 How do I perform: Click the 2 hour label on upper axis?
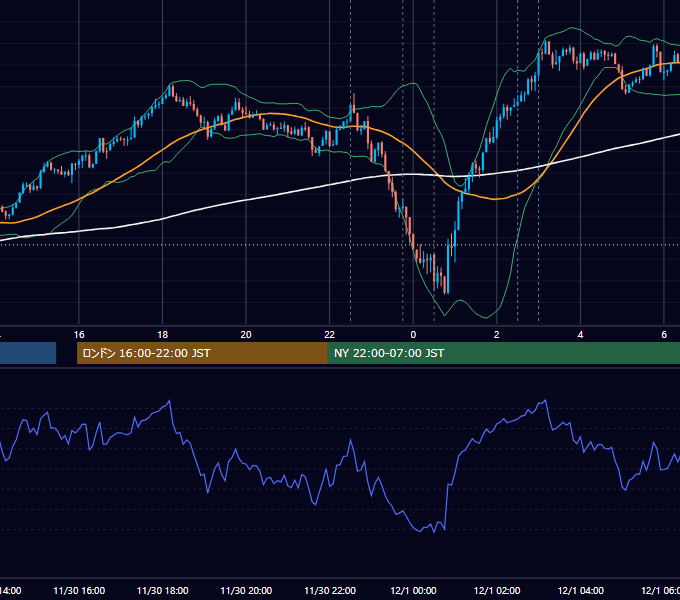tap(497, 335)
